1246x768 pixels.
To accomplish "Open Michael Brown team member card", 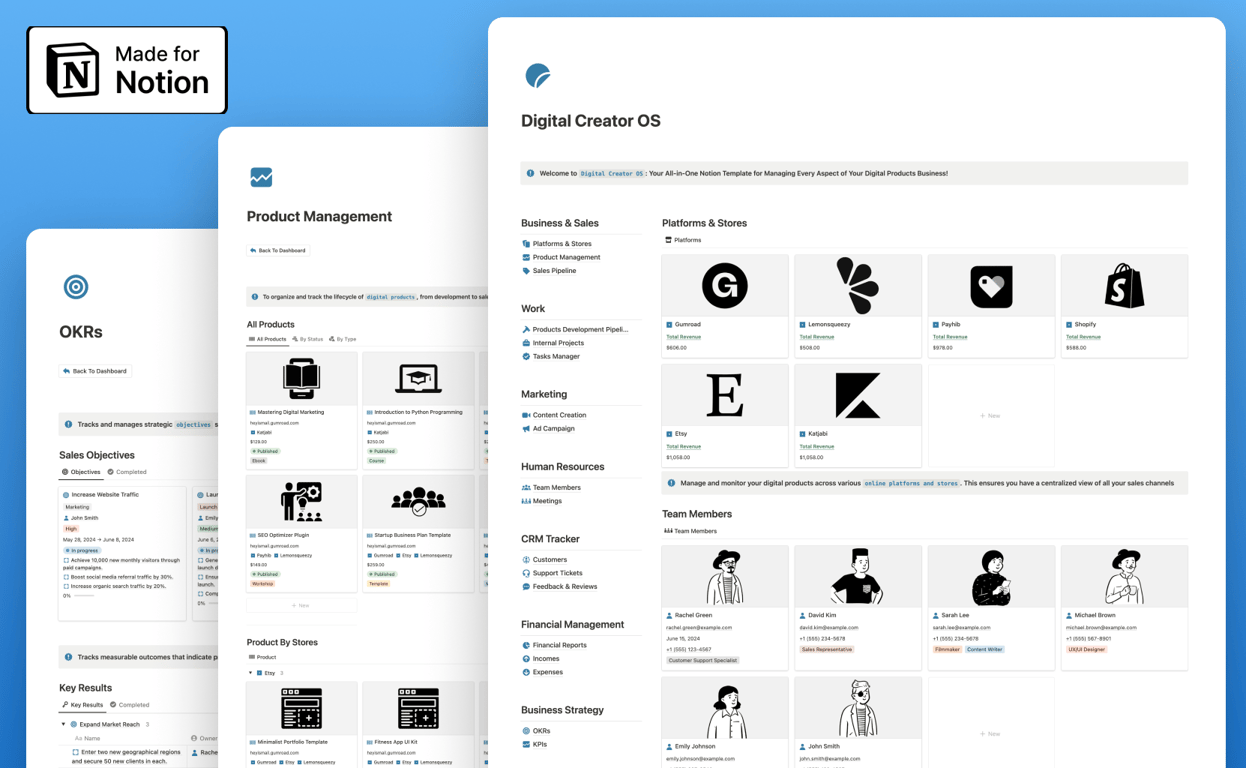I will click(x=1124, y=607).
